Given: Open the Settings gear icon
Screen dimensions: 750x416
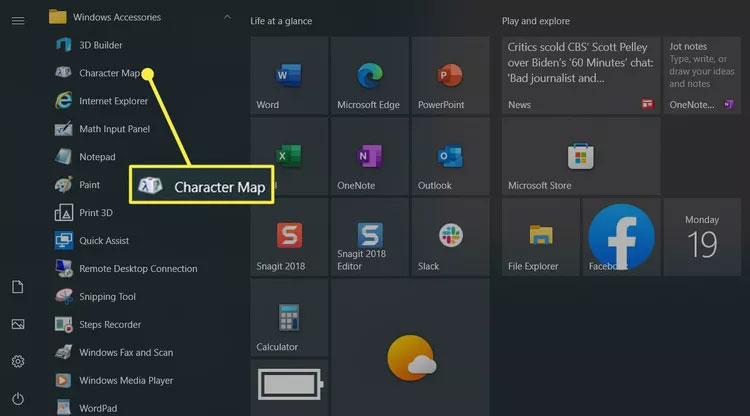Looking at the screenshot, I should click(18, 361).
